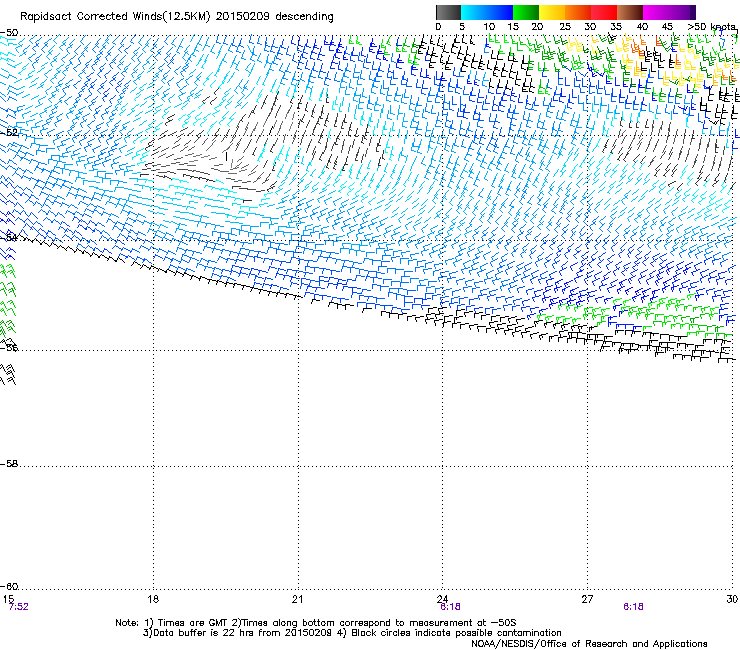The width and height of the screenshot is (740, 650).
Task: Click the latitude axis label '-52'
Action: click(x=9, y=132)
